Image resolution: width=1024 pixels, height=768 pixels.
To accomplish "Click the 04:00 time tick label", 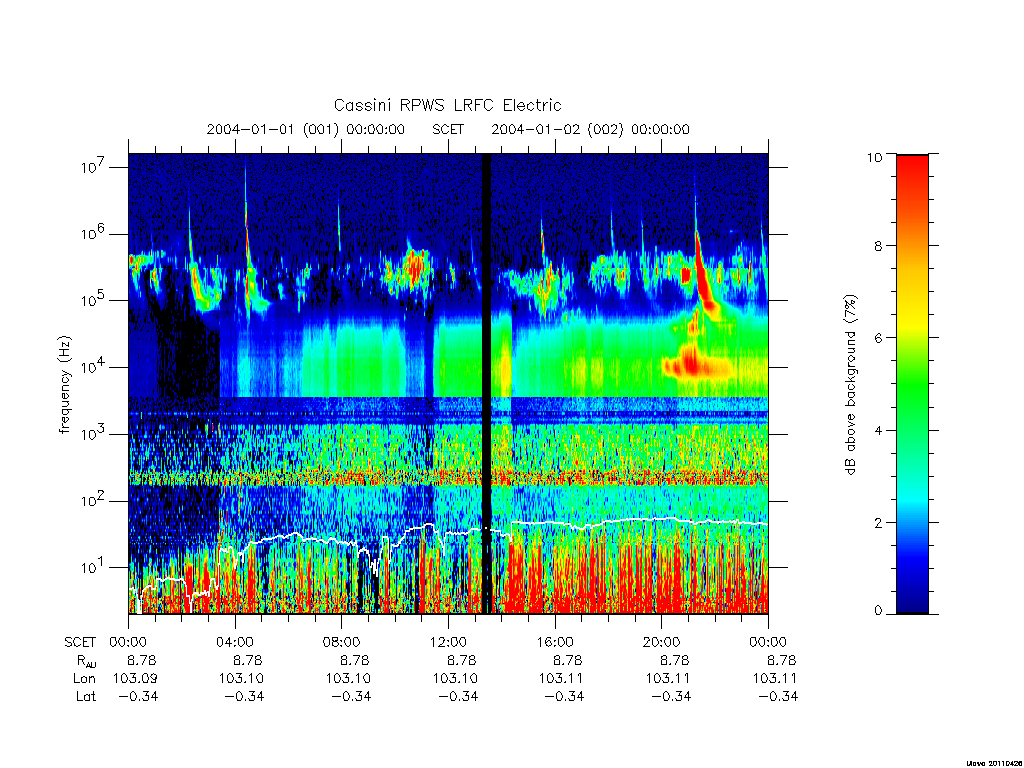I will click(x=235, y=642).
